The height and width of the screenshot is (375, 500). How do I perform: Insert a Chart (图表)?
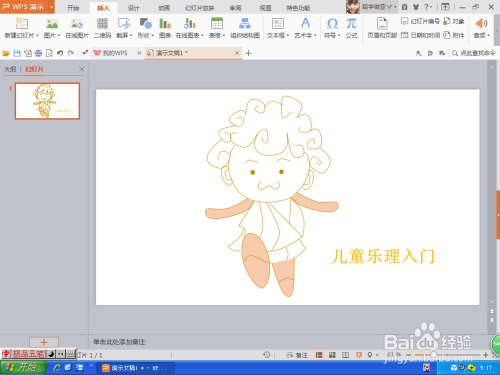[x=165, y=28]
